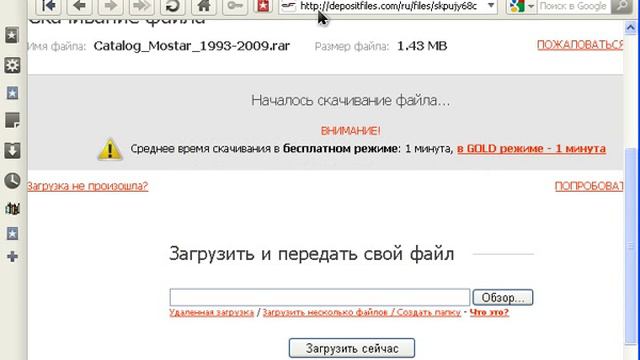Open the blue star panel below the gear icon
Viewport: 640px width, 360px height.
[x=12, y=93]
